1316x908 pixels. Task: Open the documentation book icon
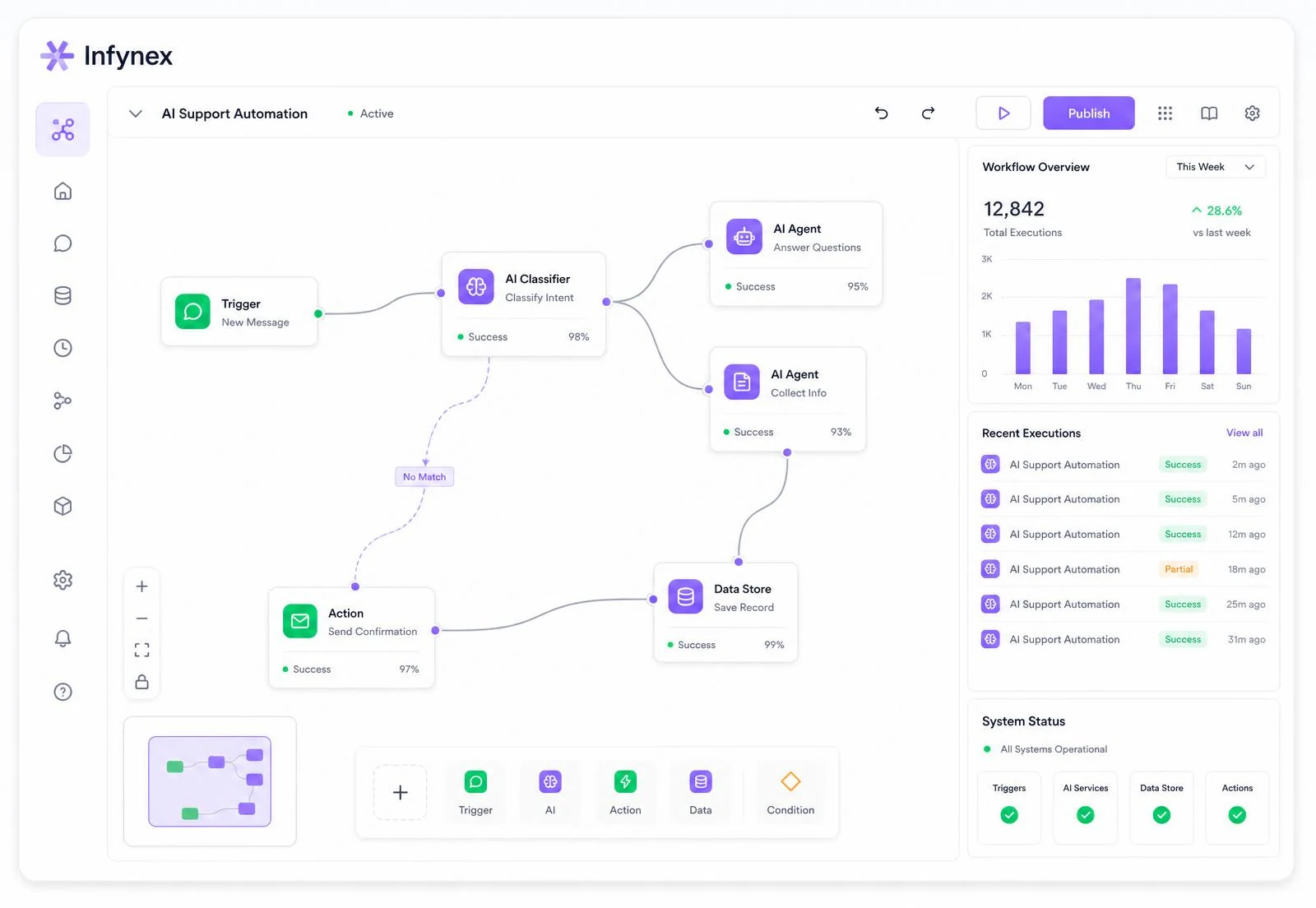1209,113
